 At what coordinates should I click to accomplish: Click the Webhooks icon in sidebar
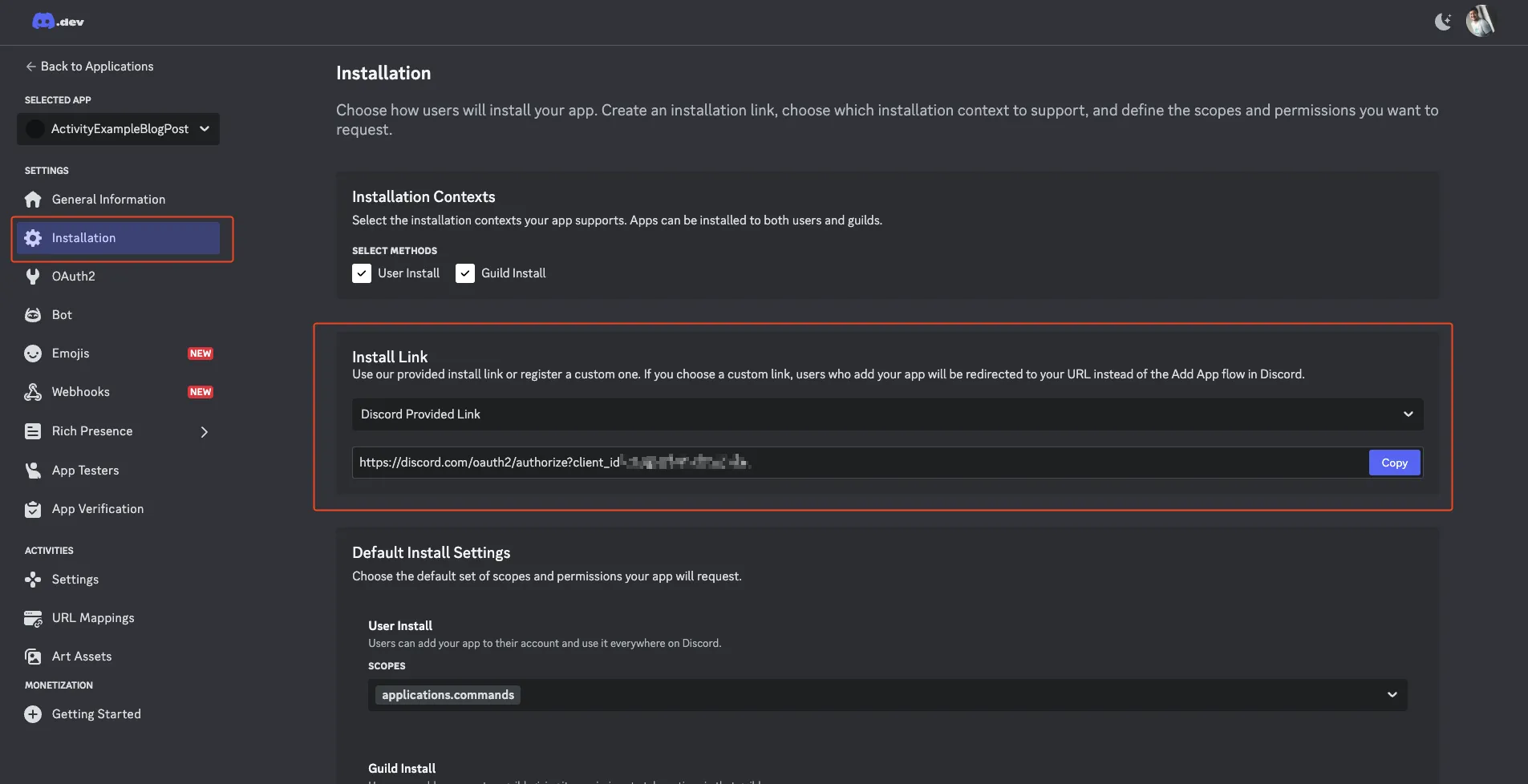click(33, 392)
